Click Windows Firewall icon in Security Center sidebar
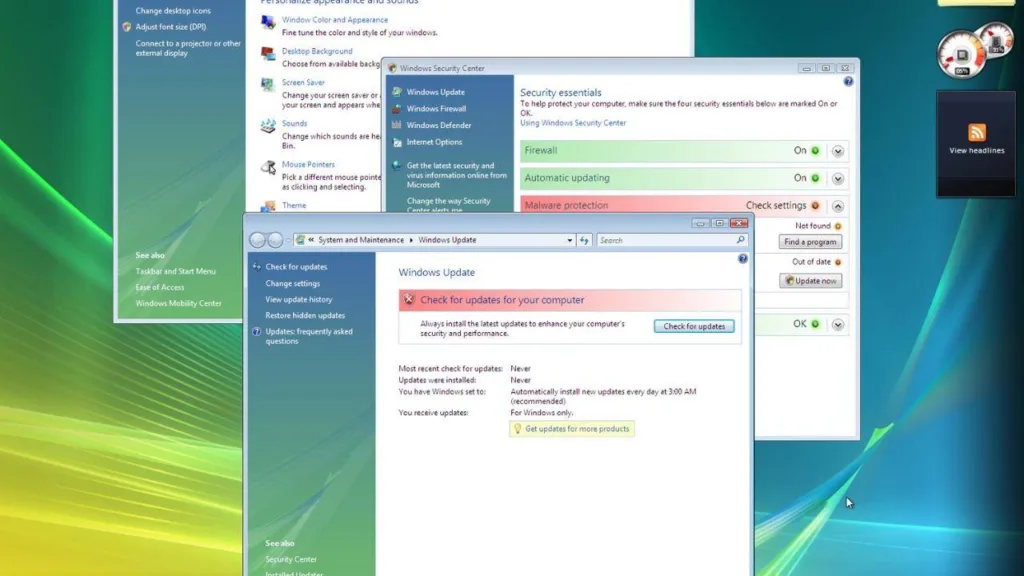This screenshot has height=576, width=1024. click(396, 108)
